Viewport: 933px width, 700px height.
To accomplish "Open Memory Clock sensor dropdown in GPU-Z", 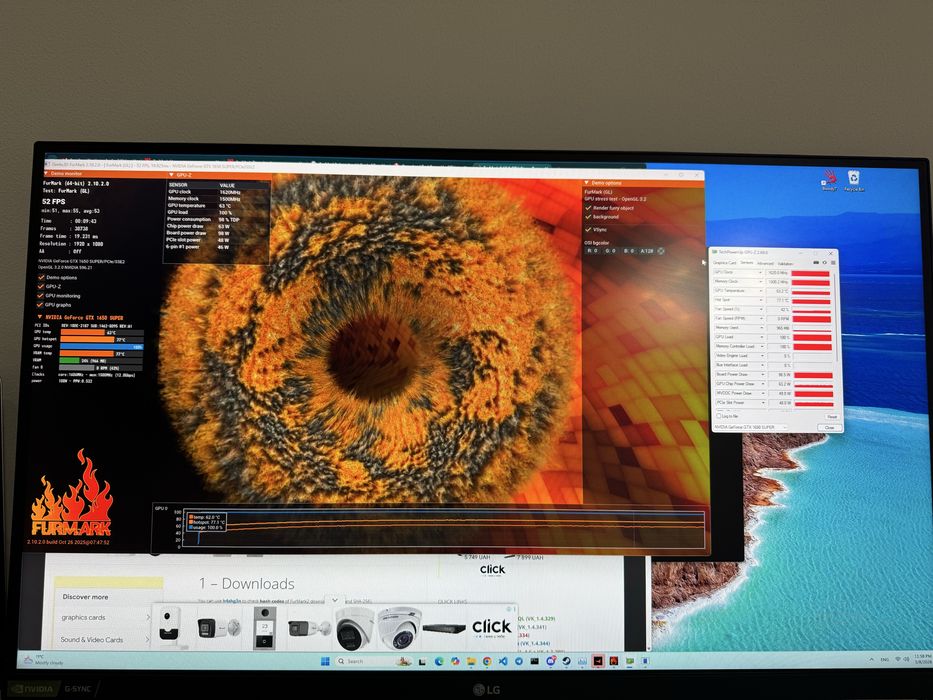I will 760,282.
